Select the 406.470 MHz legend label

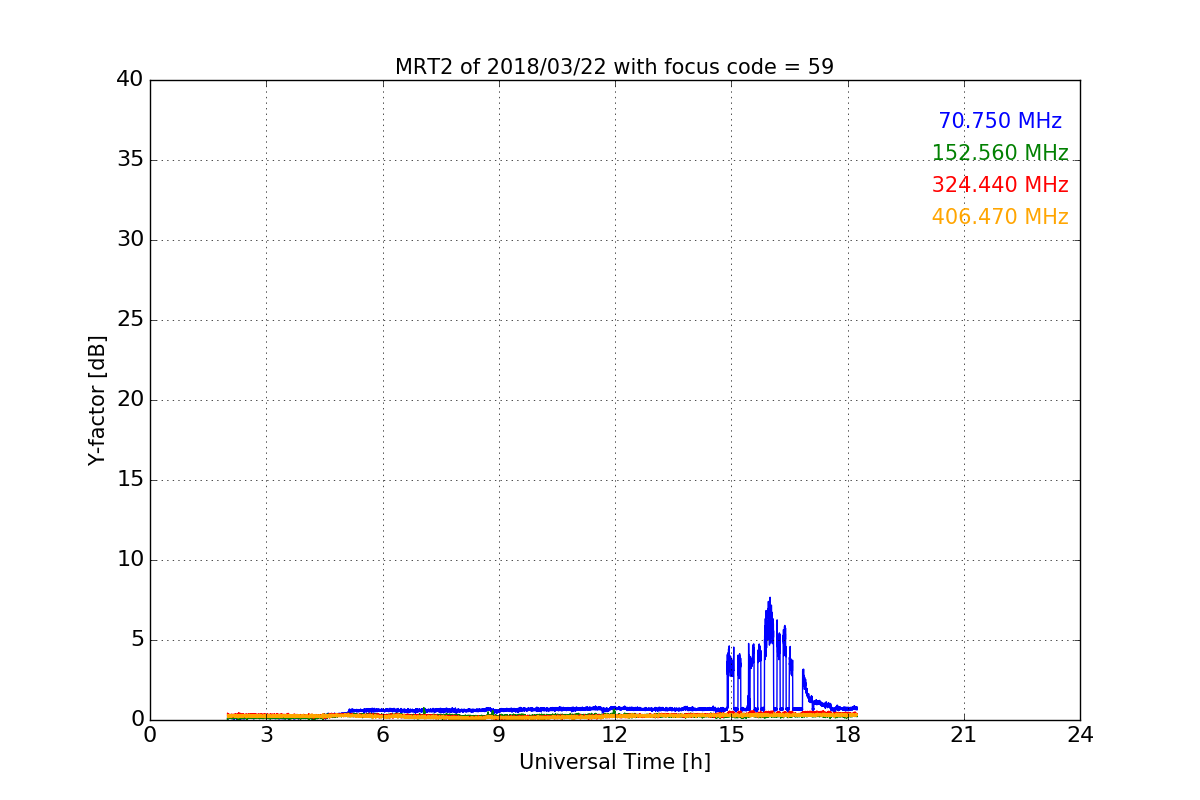click(x=1000, y=217)
